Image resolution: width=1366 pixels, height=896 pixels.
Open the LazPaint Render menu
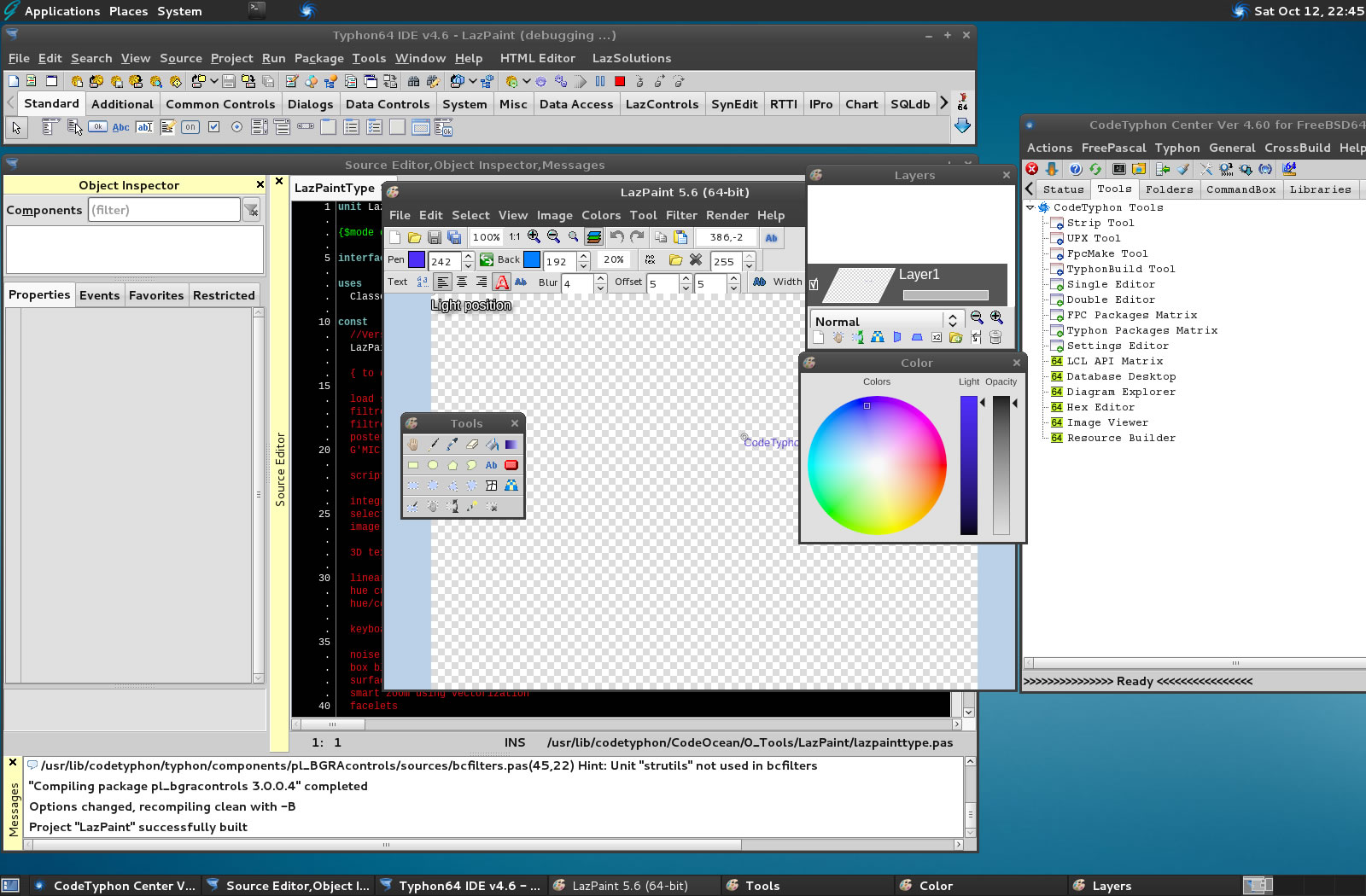727,215
